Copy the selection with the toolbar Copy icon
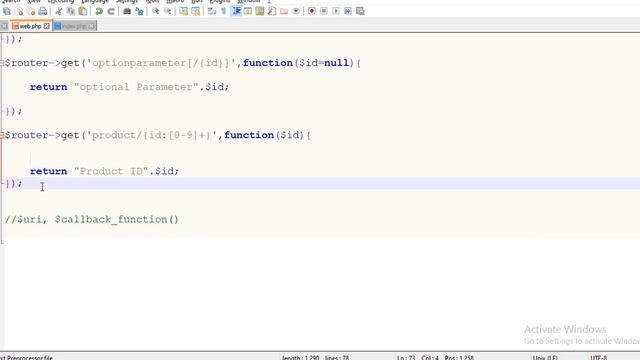The image size is (640, 360). click(71, 11)
